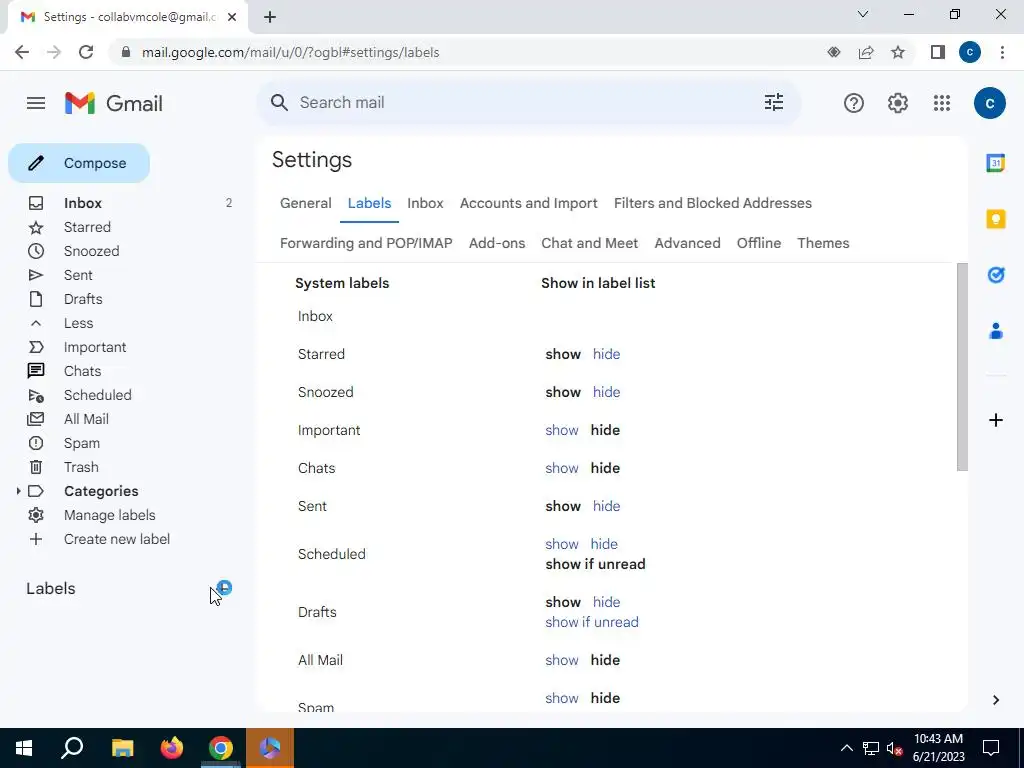1024x768 pixels.
Task: Click the settings vertical scrollbar
Action: pos(962,366)
